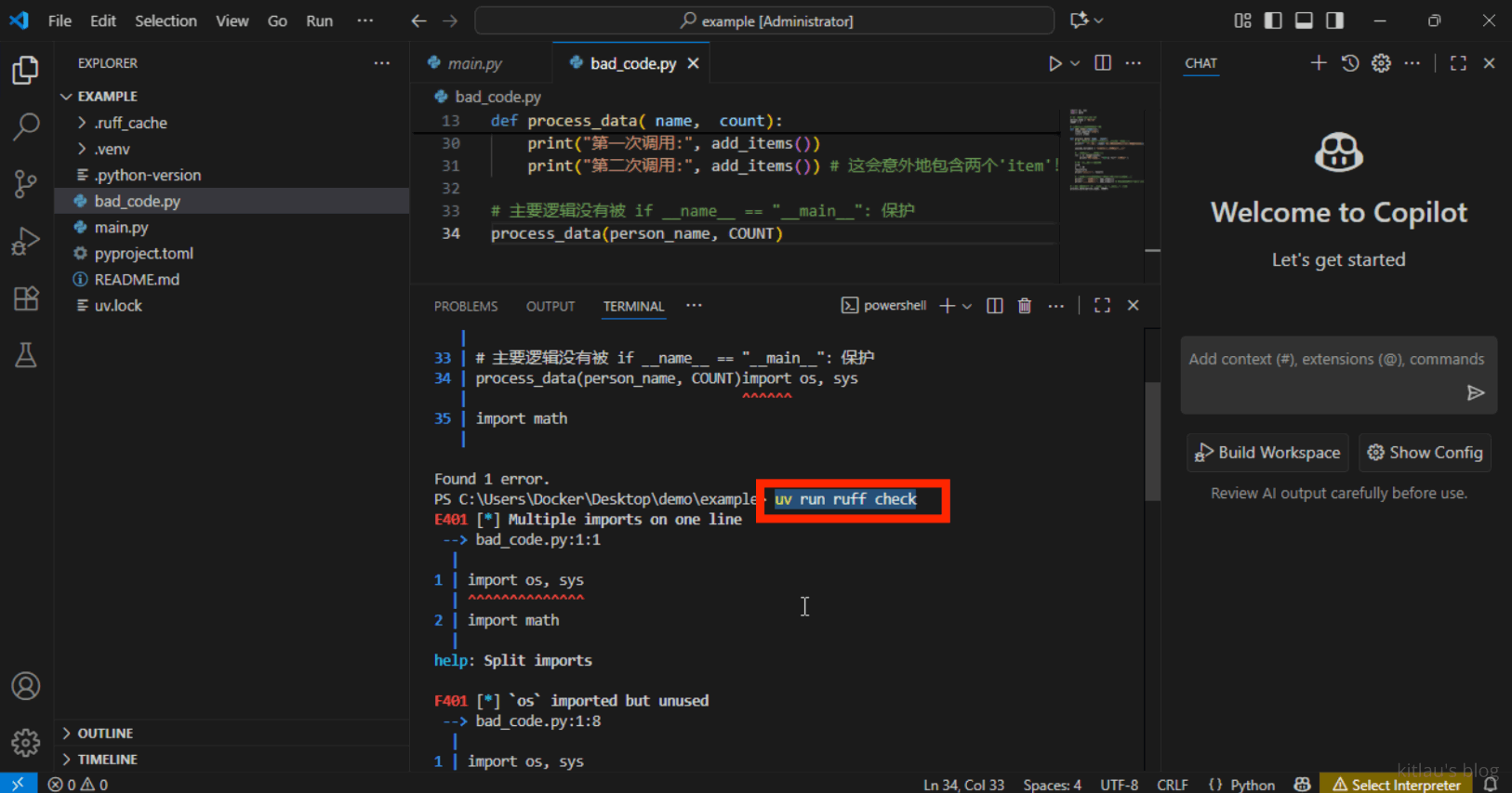Toggle the primary side bar layout button
The height and width of the screenshot is (793, 1512).
click(1273, 20)
